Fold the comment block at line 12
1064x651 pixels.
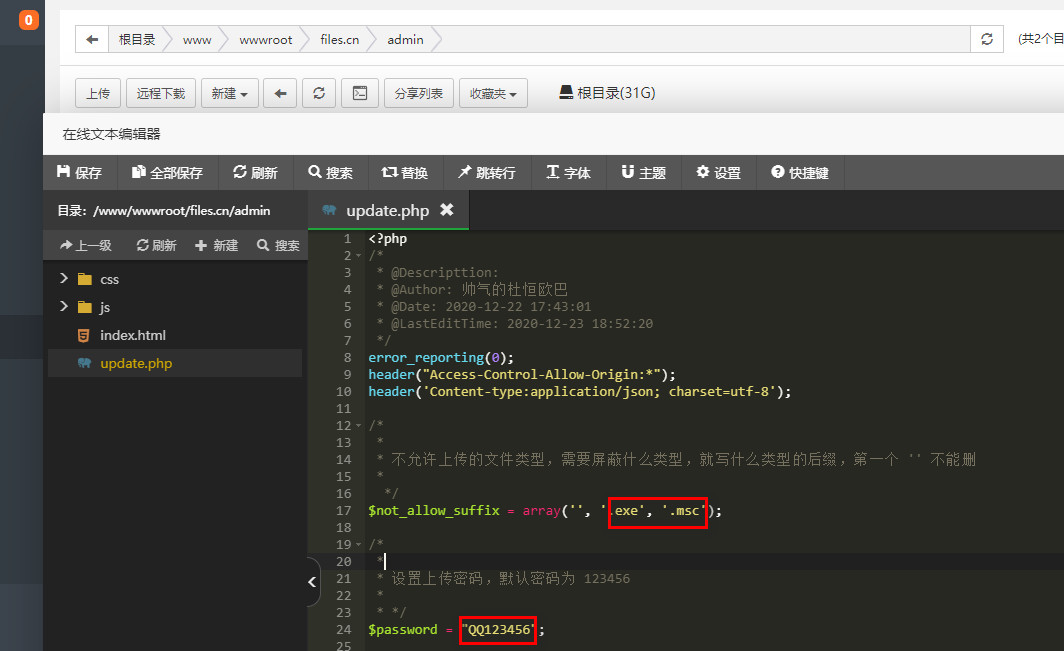[358, 426]
